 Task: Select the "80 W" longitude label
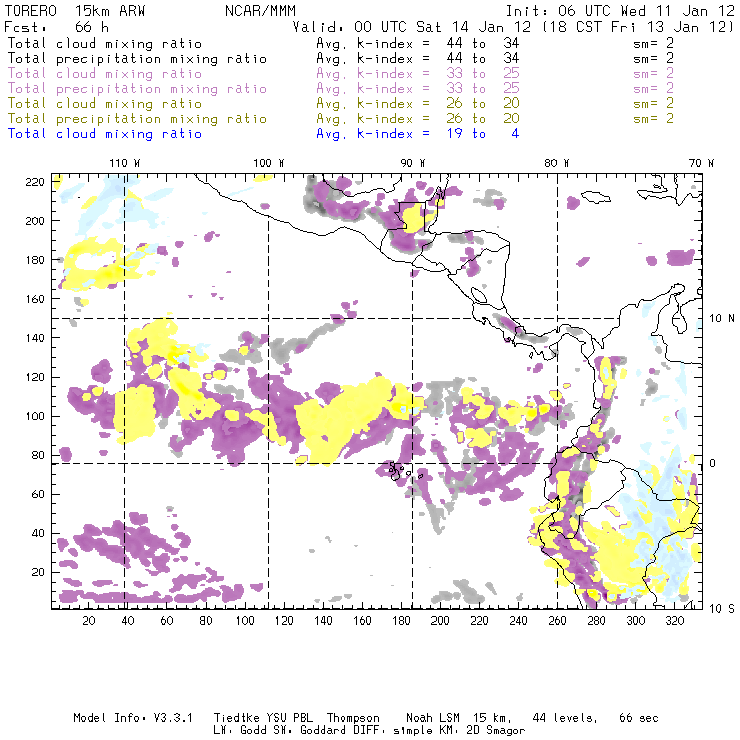[557, 163]
